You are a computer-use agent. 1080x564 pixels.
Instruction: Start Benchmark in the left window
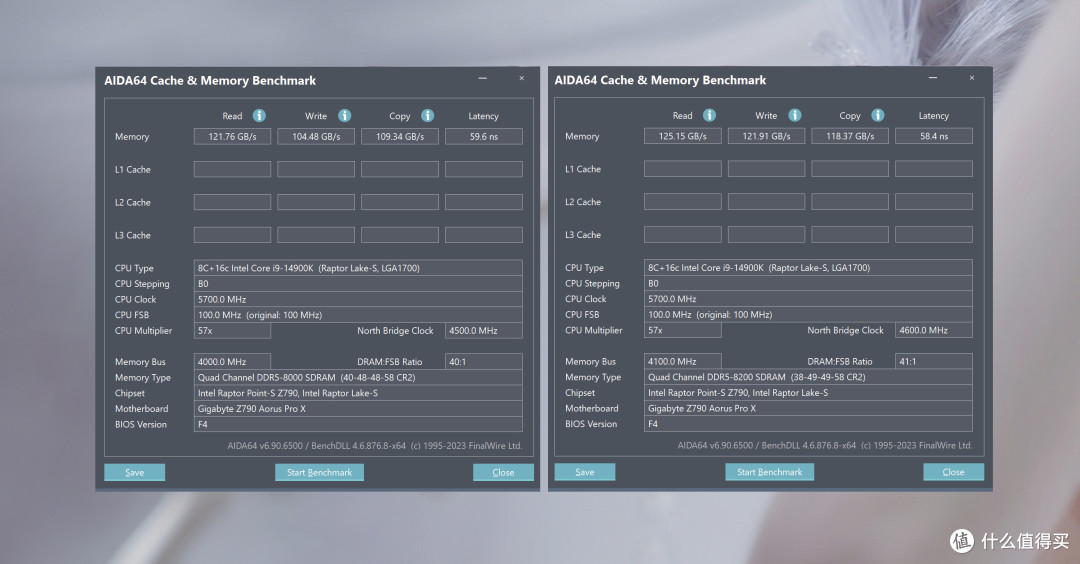click(320, 472)
